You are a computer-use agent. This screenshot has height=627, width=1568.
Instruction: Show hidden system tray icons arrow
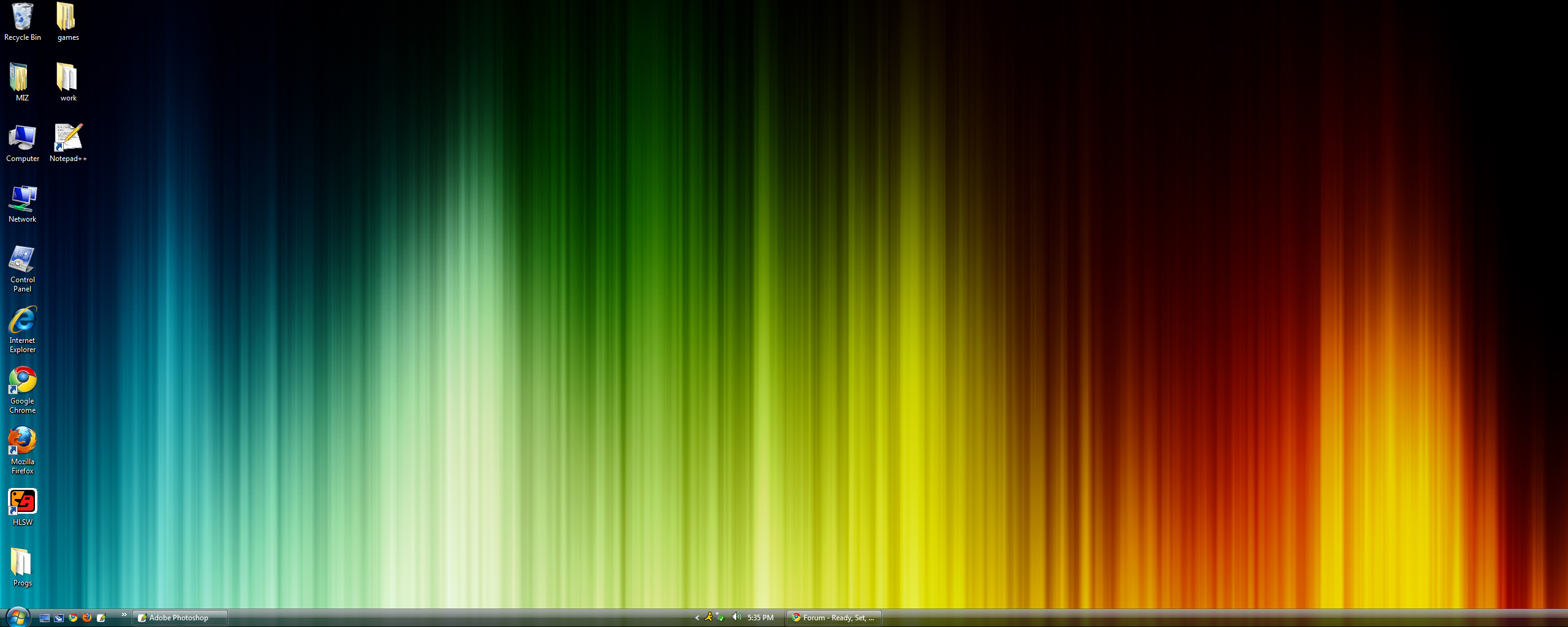697,618
